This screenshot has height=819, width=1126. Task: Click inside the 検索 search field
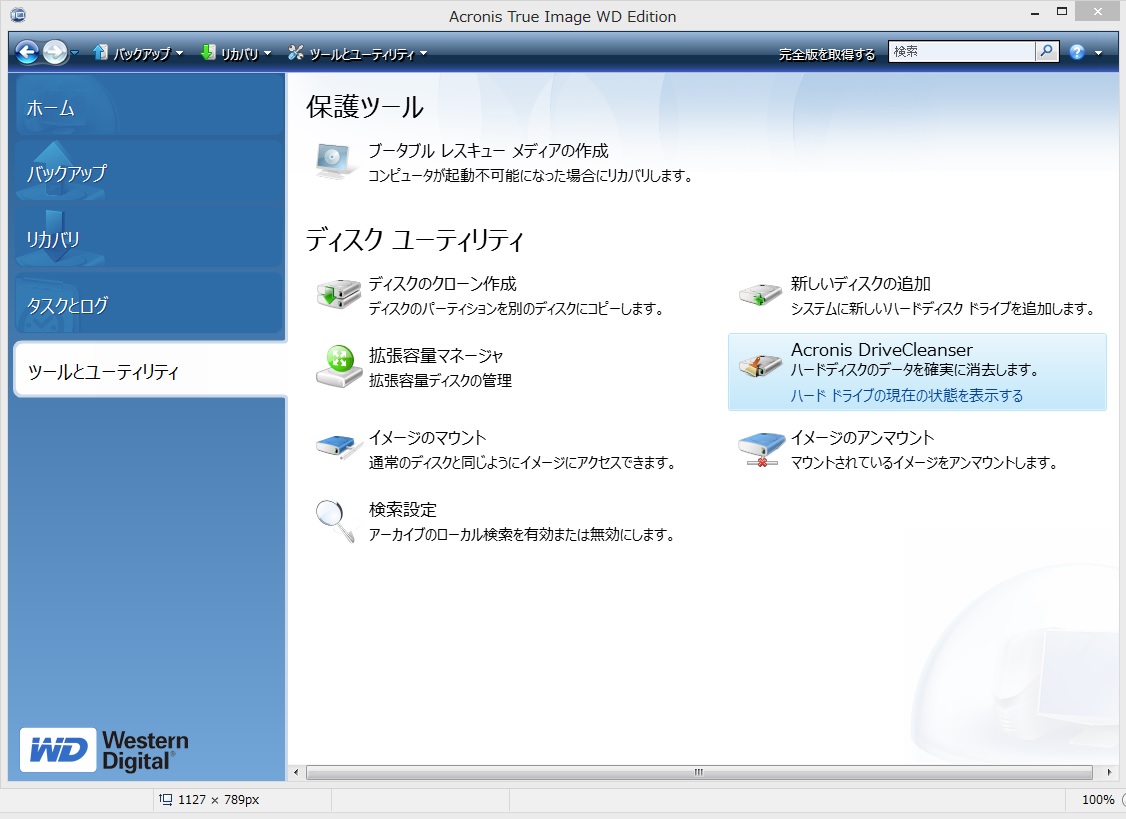tap(962, 52)
